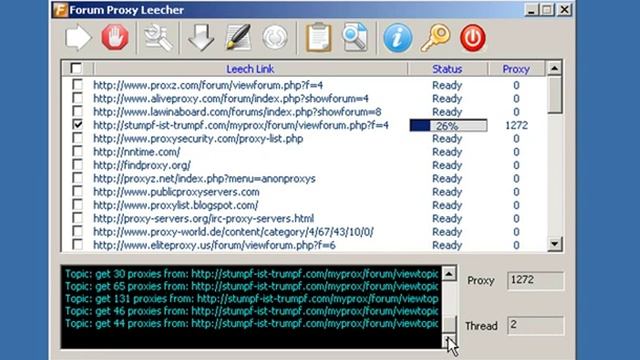
Task: Sort by Status column header
Action: [447, 69]
